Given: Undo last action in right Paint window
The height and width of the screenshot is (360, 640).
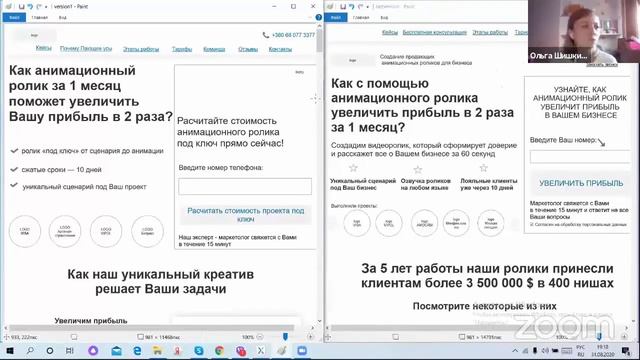Looking at the screenshot, I should tap(351, 7).
